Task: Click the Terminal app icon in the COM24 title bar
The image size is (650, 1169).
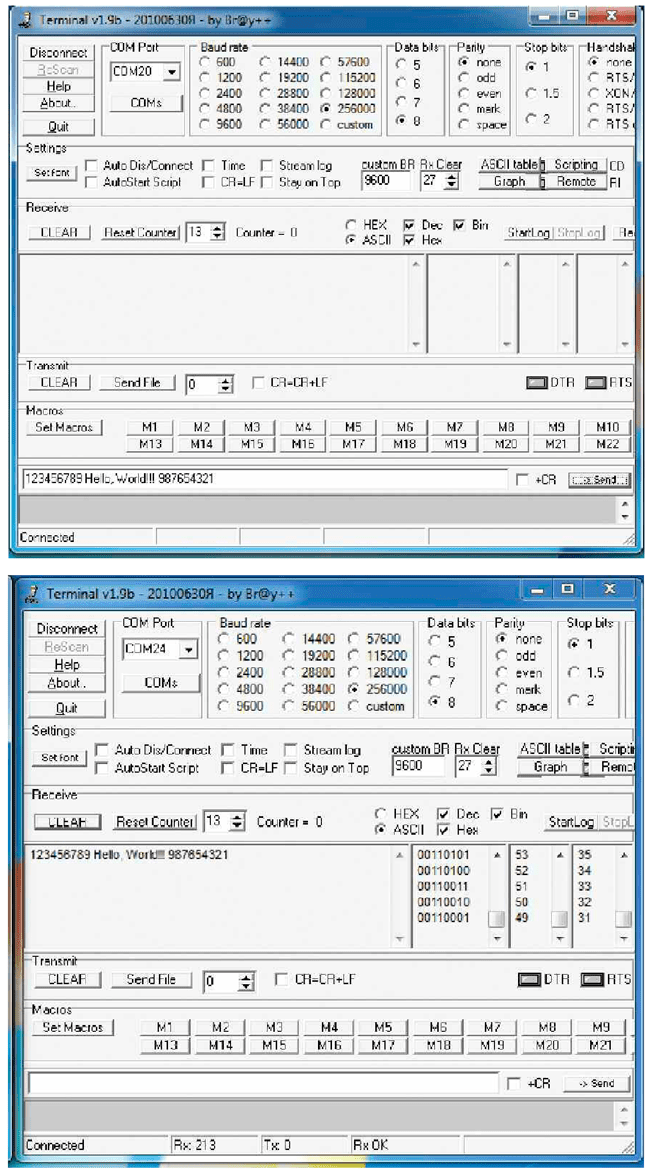Action: coord(34,594)
